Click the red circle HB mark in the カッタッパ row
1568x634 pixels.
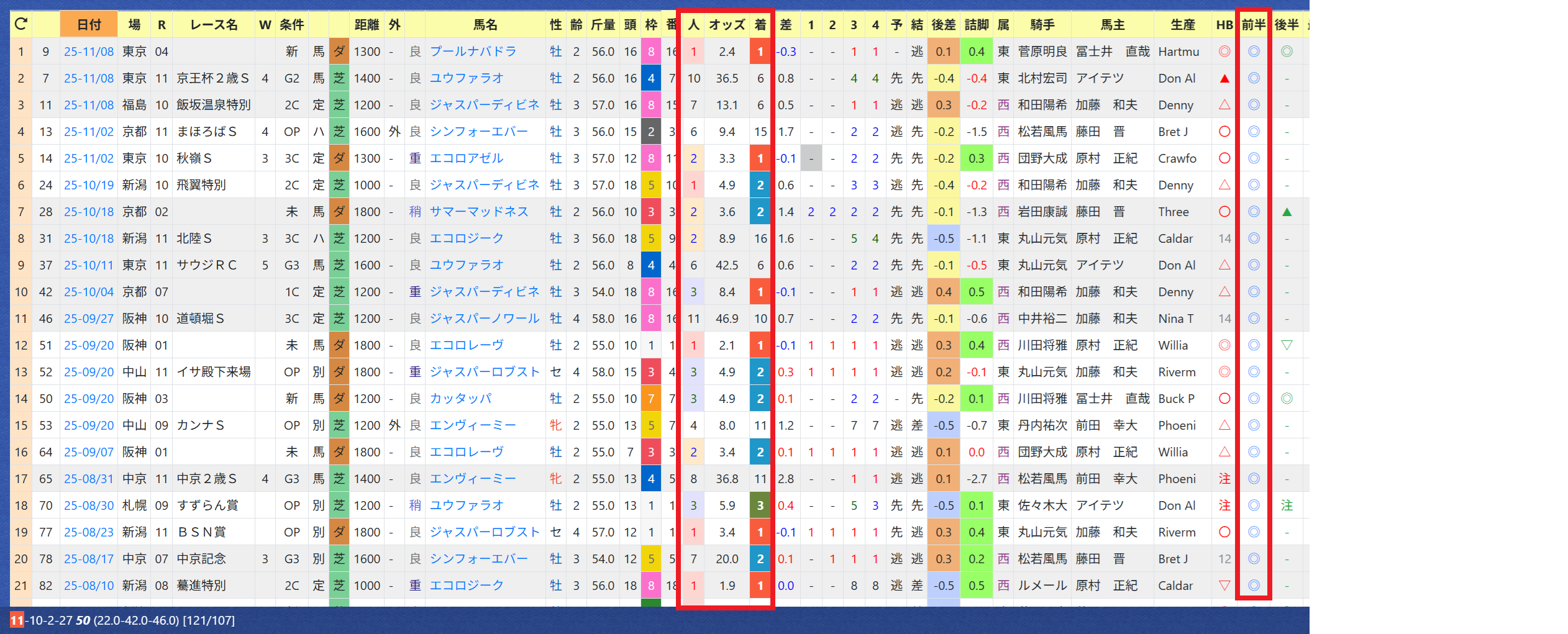point(1224,399)
